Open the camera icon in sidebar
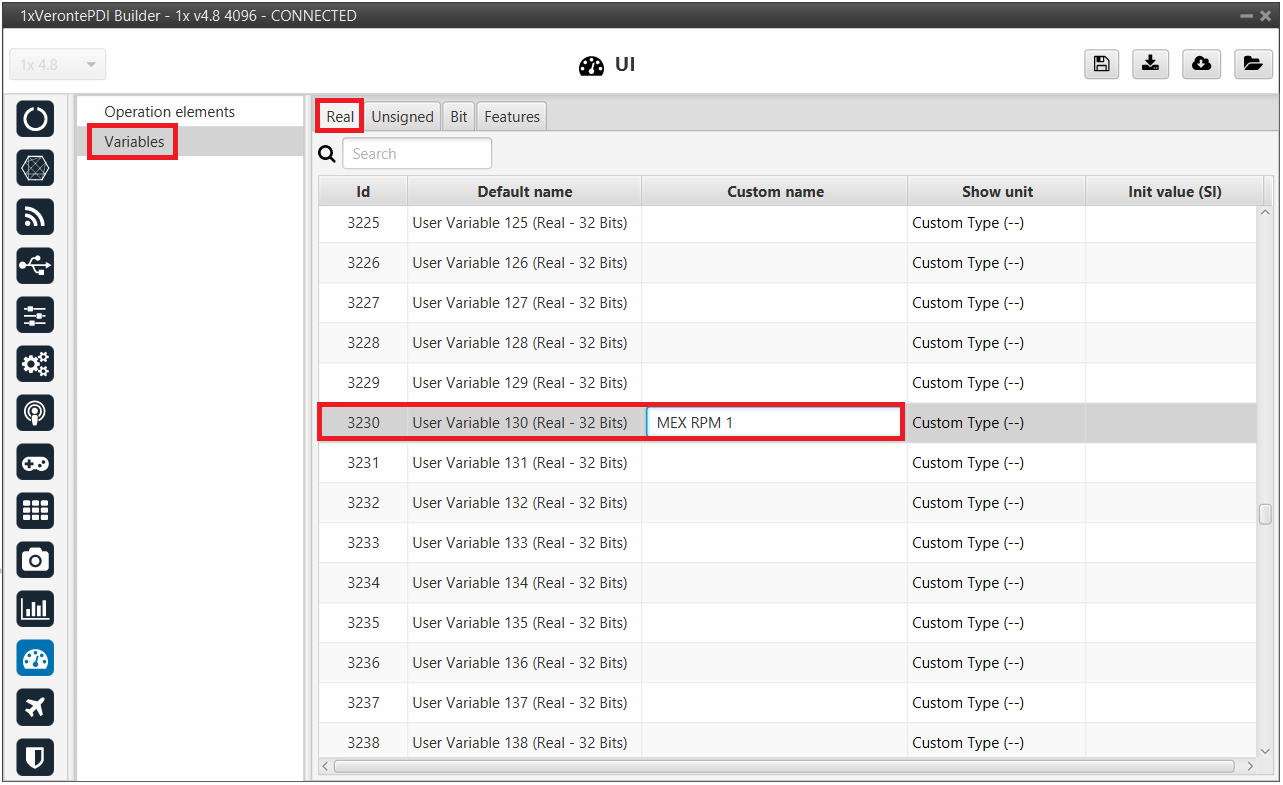This screenshot has width=1283, height=785. pyautogui.click(x=36, y=560)
